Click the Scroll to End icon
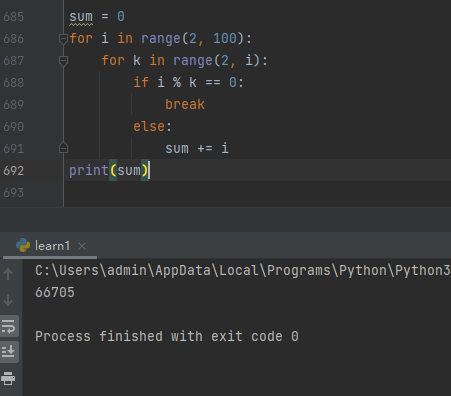 point(9,352)
